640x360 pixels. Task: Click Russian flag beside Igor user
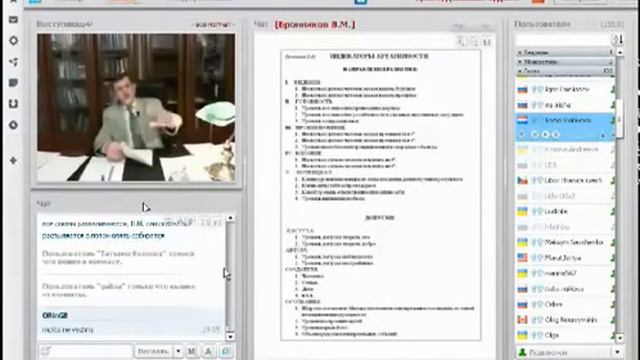522,90
